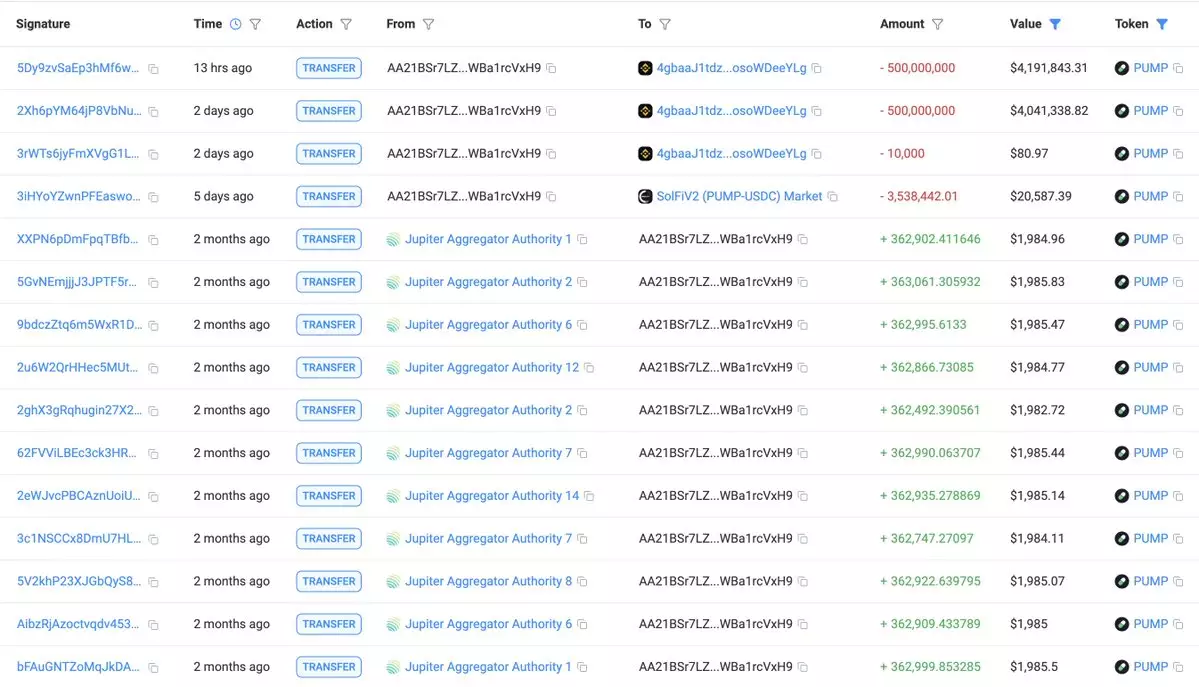1199x687 pixels.
Task: Copy PUMP token in the $1,985.07 row
Action: point(1178,582)
